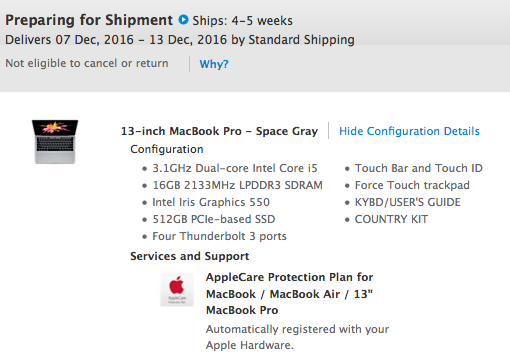Click the Why? link
This screenshot has width=510, height=360.
point(214,64)
